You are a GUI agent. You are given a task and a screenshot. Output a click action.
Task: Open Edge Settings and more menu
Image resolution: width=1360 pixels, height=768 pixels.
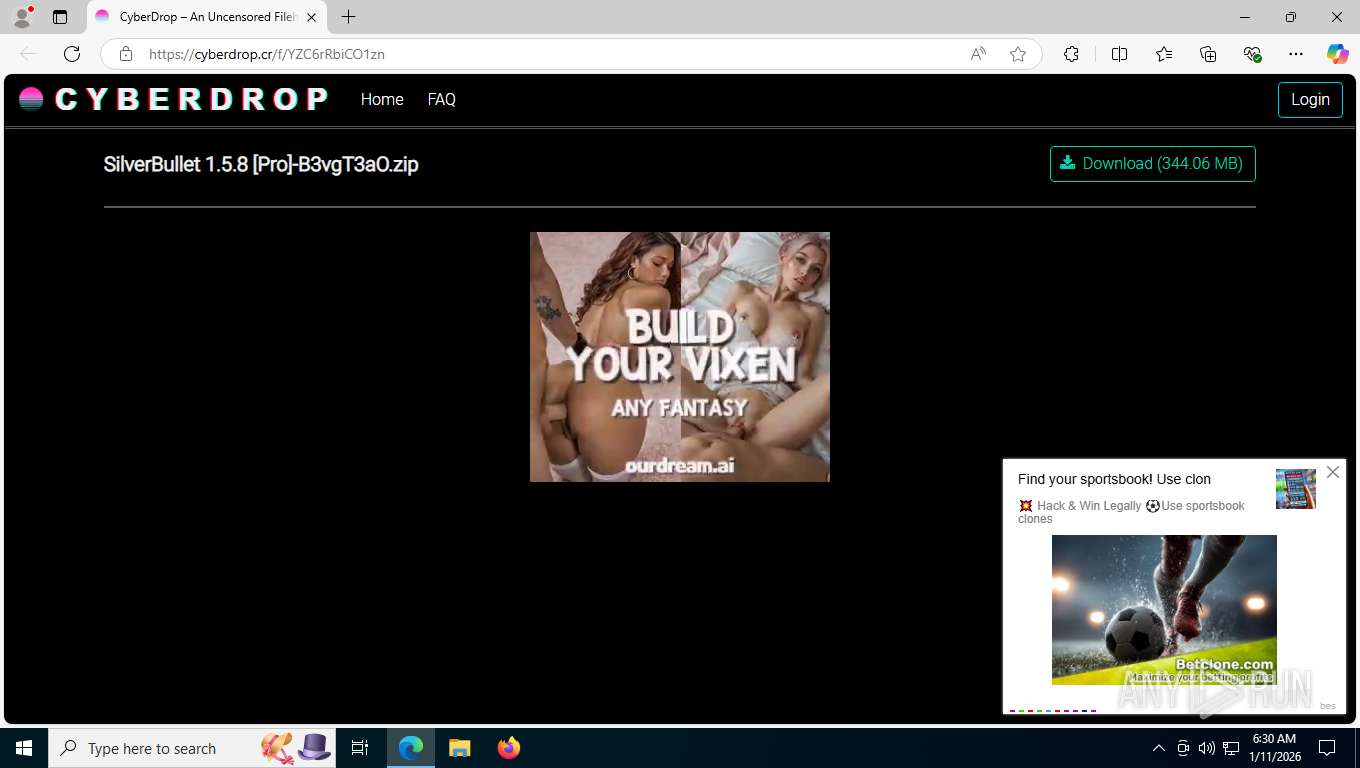[1296, 54]
